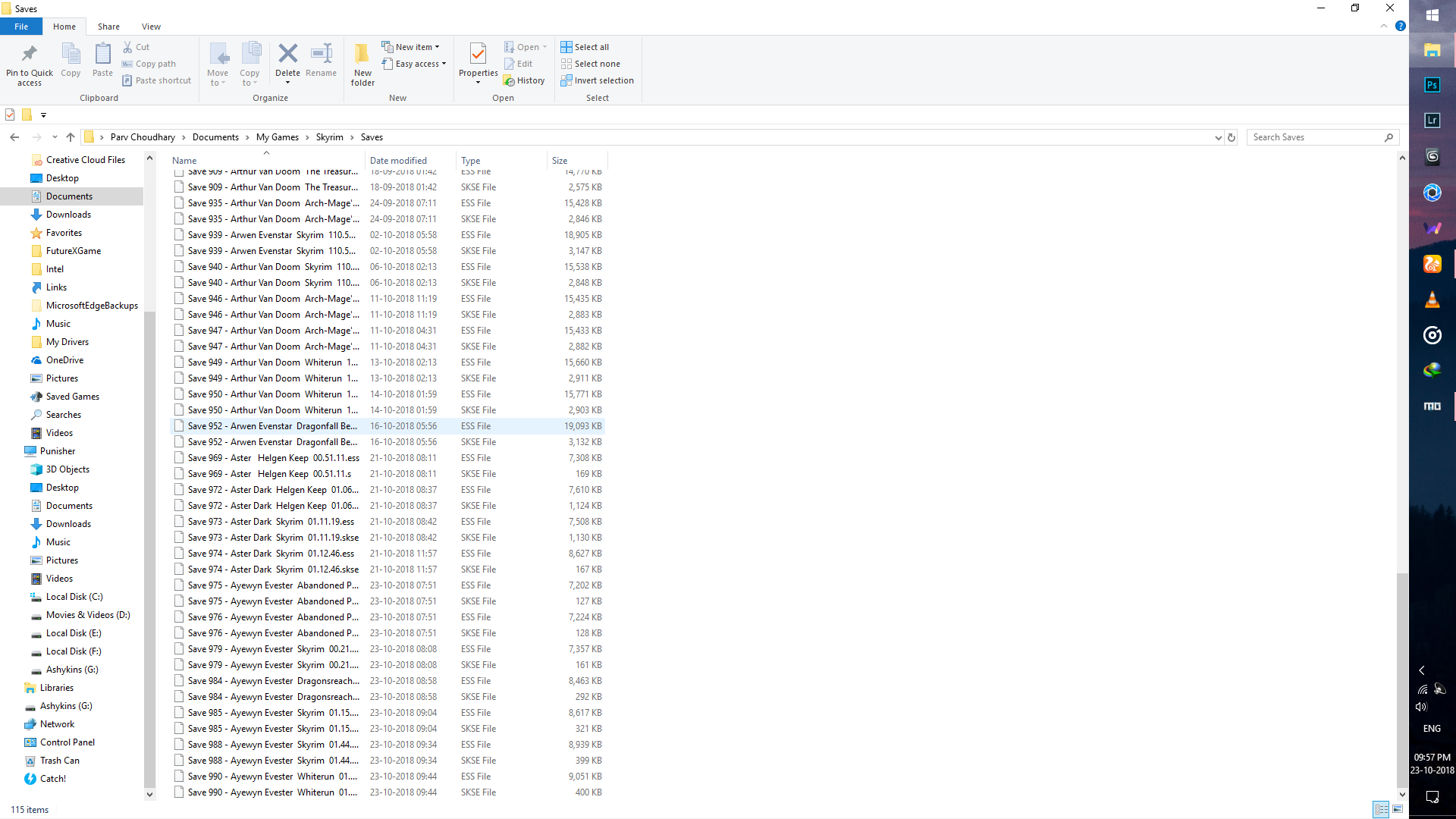The height and width of the screenshot is (819, 1456).
Task: Check the box for Save 990 Ayewyn Evester SKSE file
Action: [x=179, y=792]
